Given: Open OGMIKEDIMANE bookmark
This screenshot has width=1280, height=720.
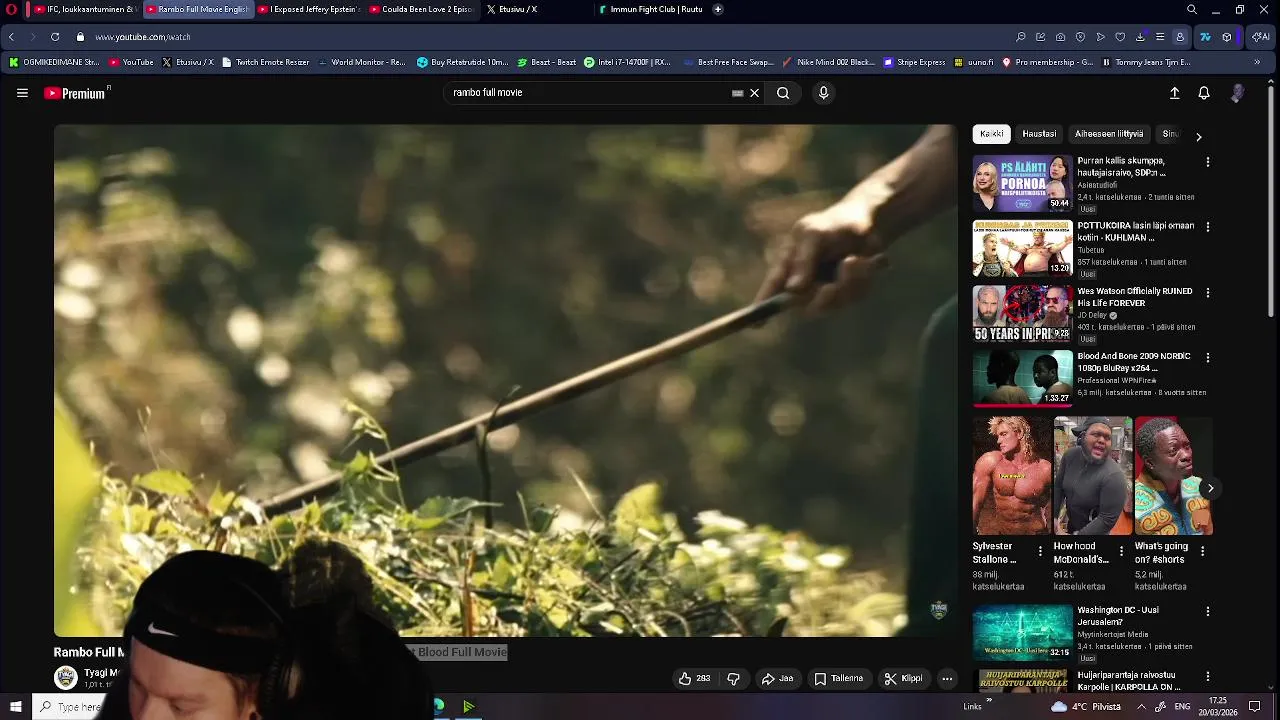Looking at the screenshot, I should [54, 62].
